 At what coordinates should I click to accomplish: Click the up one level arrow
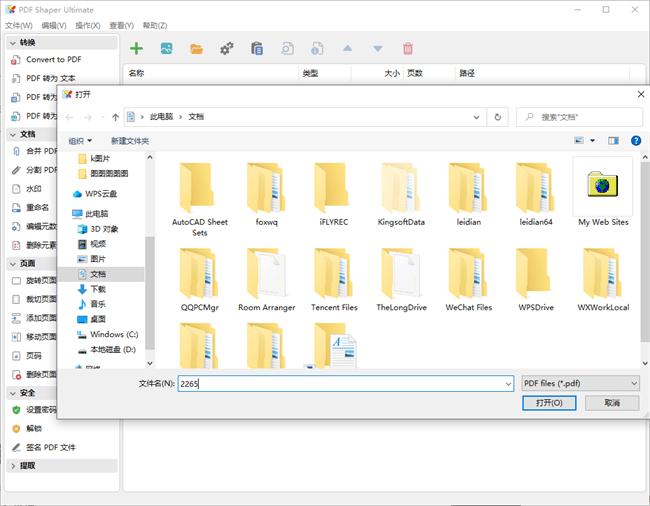(116, 117)
